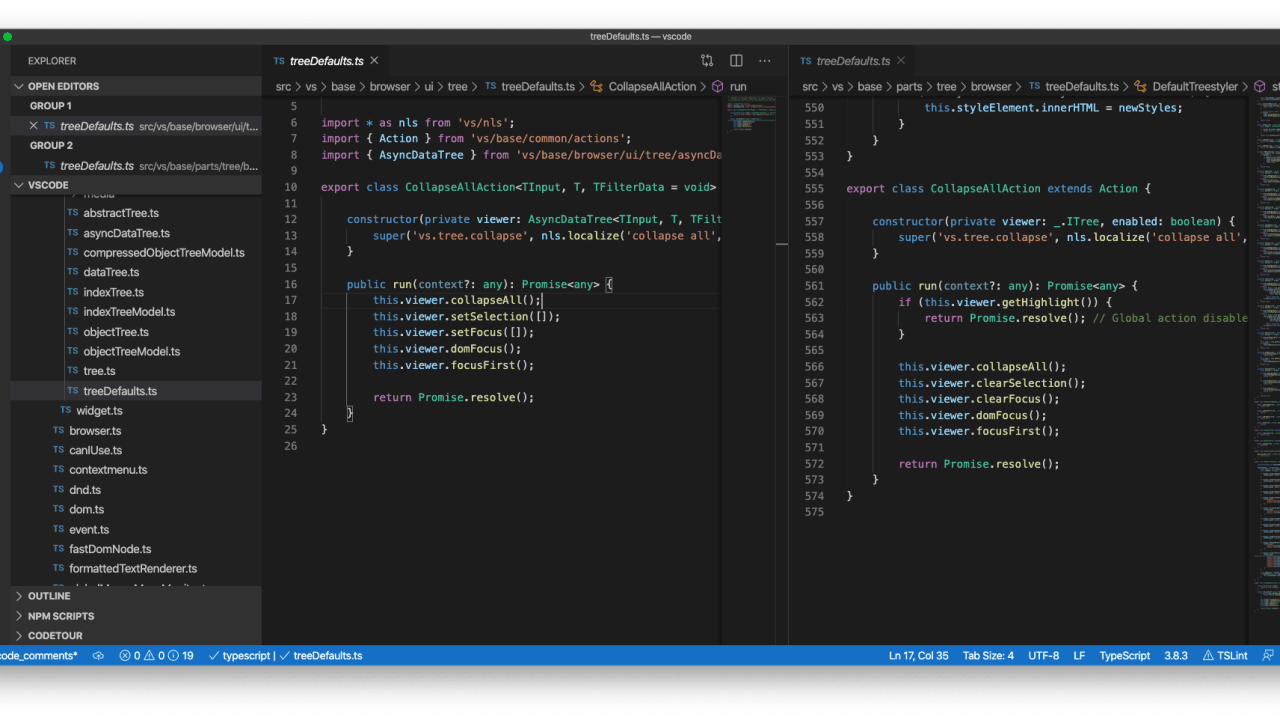Change indentation via 'Tab Size: 4'
The height and width of the screenshot is (720, 1280).
click(988, 656)
